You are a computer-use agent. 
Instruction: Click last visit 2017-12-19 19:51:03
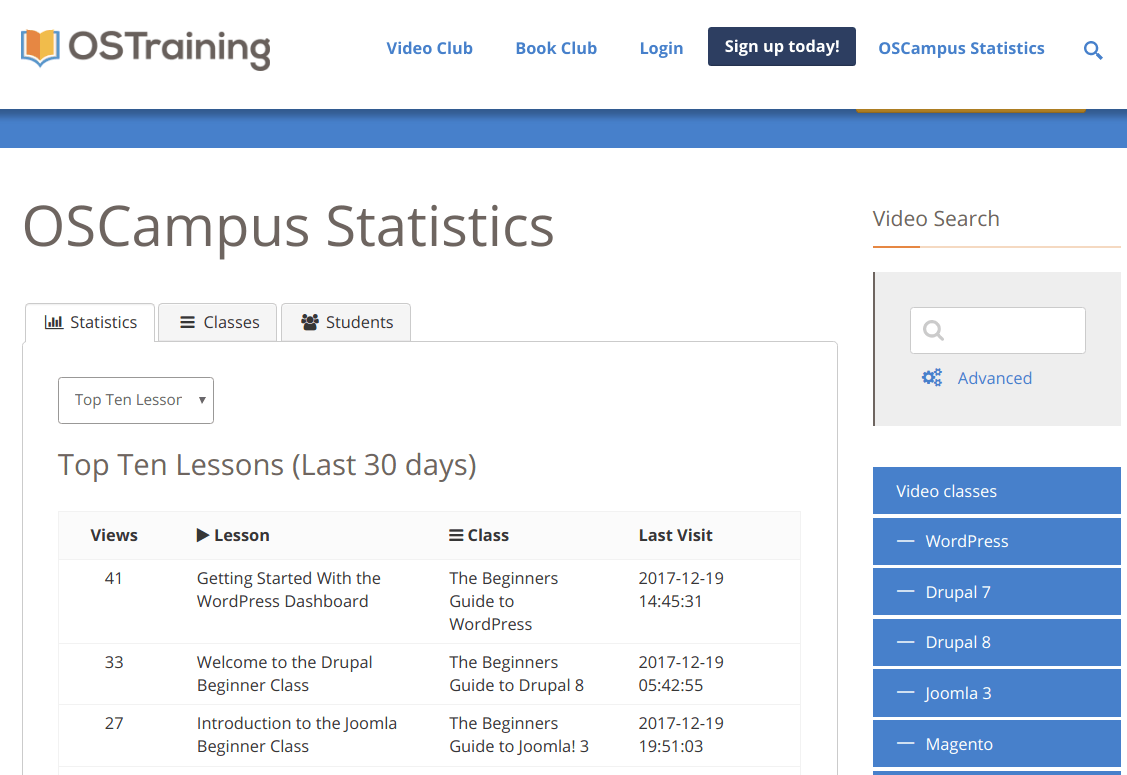point(681,735)
